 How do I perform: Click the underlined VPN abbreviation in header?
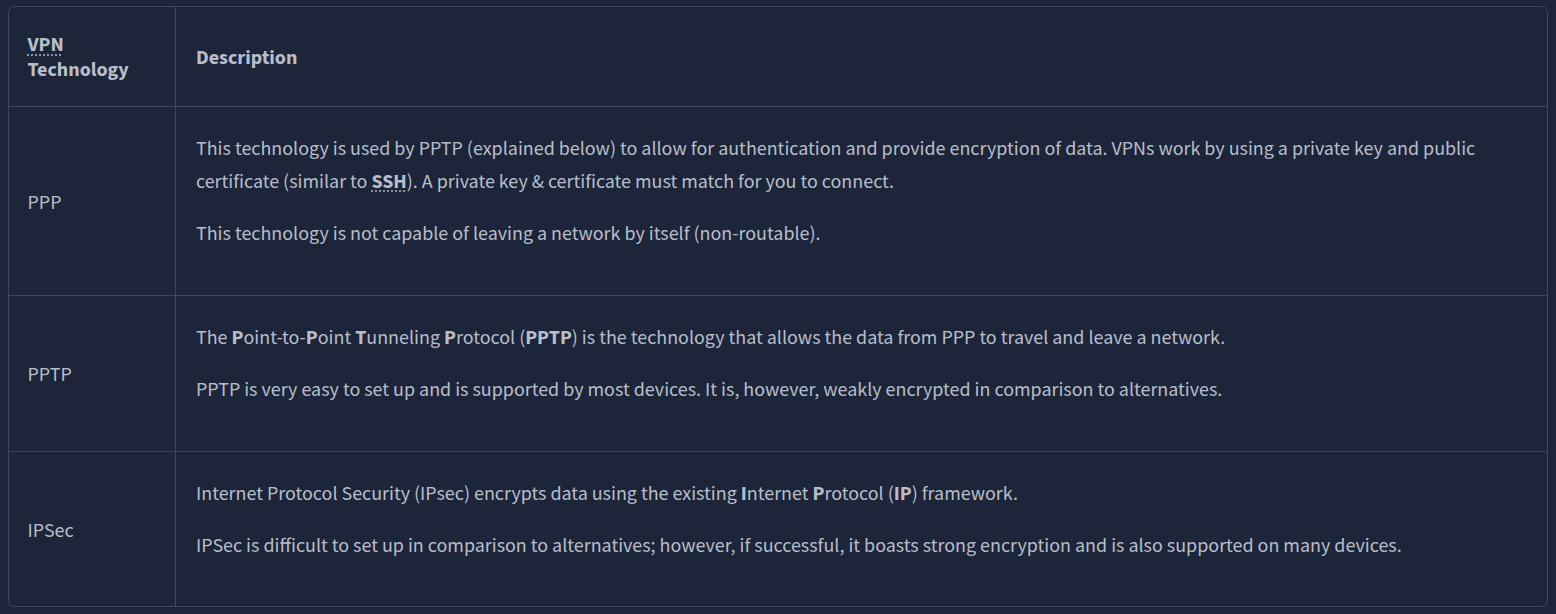(45, 45)
